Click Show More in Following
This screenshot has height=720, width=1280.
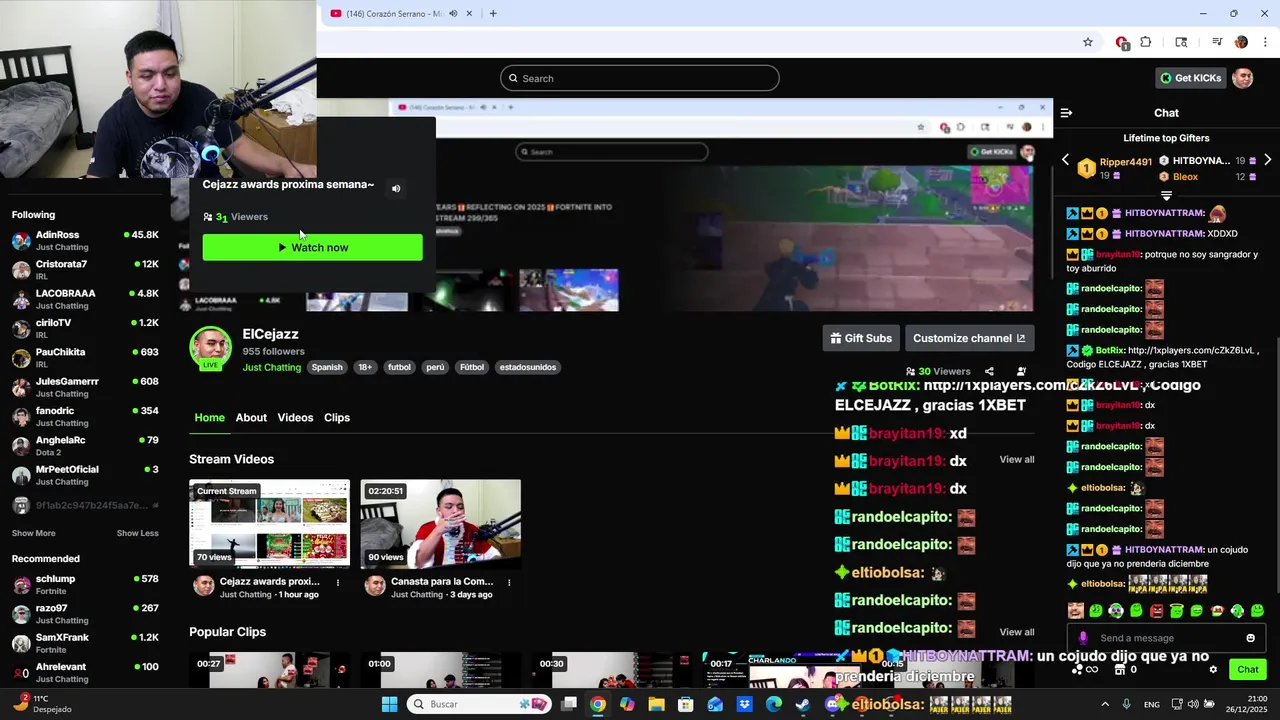coord(33,533)
